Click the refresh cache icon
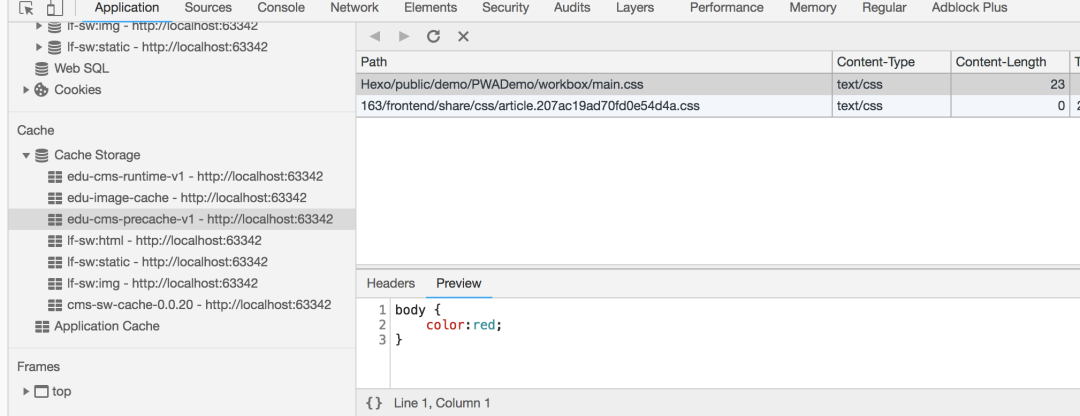 [x=433, y=37]
